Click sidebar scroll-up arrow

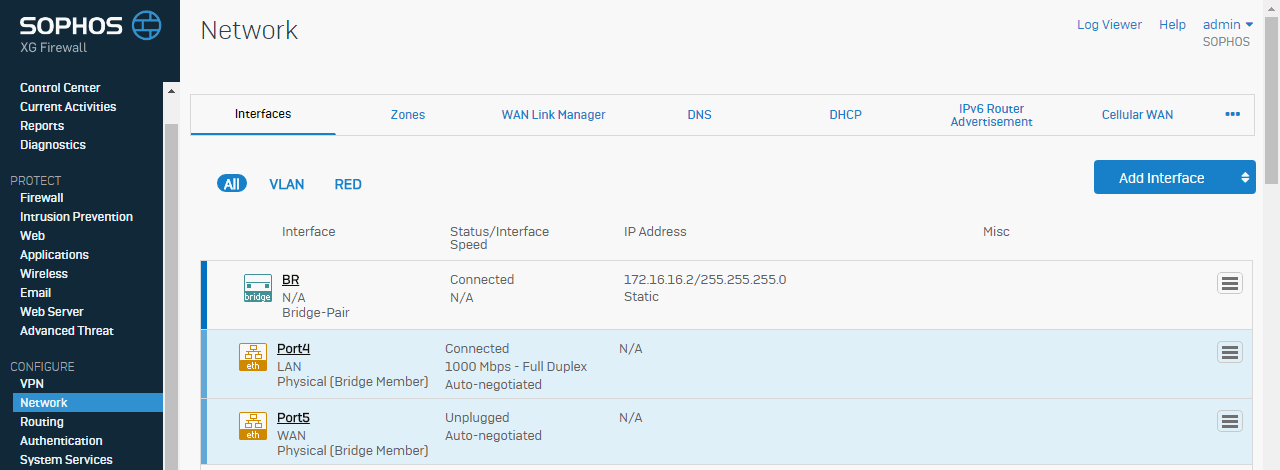pos(170,91)
